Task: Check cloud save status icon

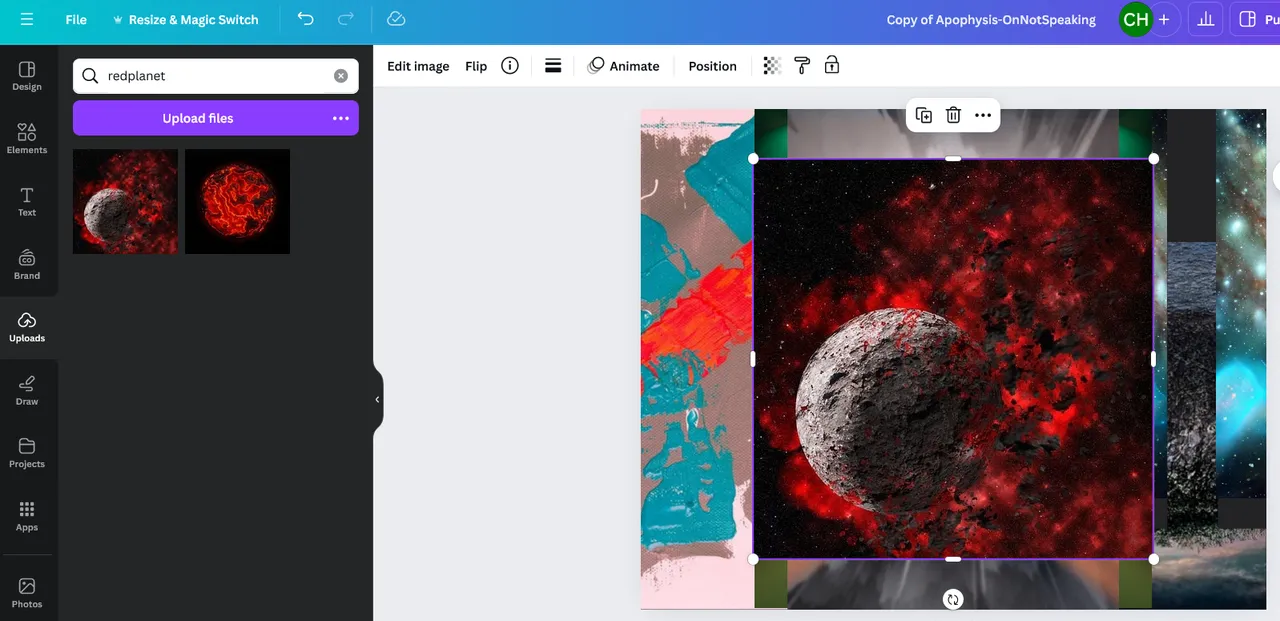Action: [396, 20]
